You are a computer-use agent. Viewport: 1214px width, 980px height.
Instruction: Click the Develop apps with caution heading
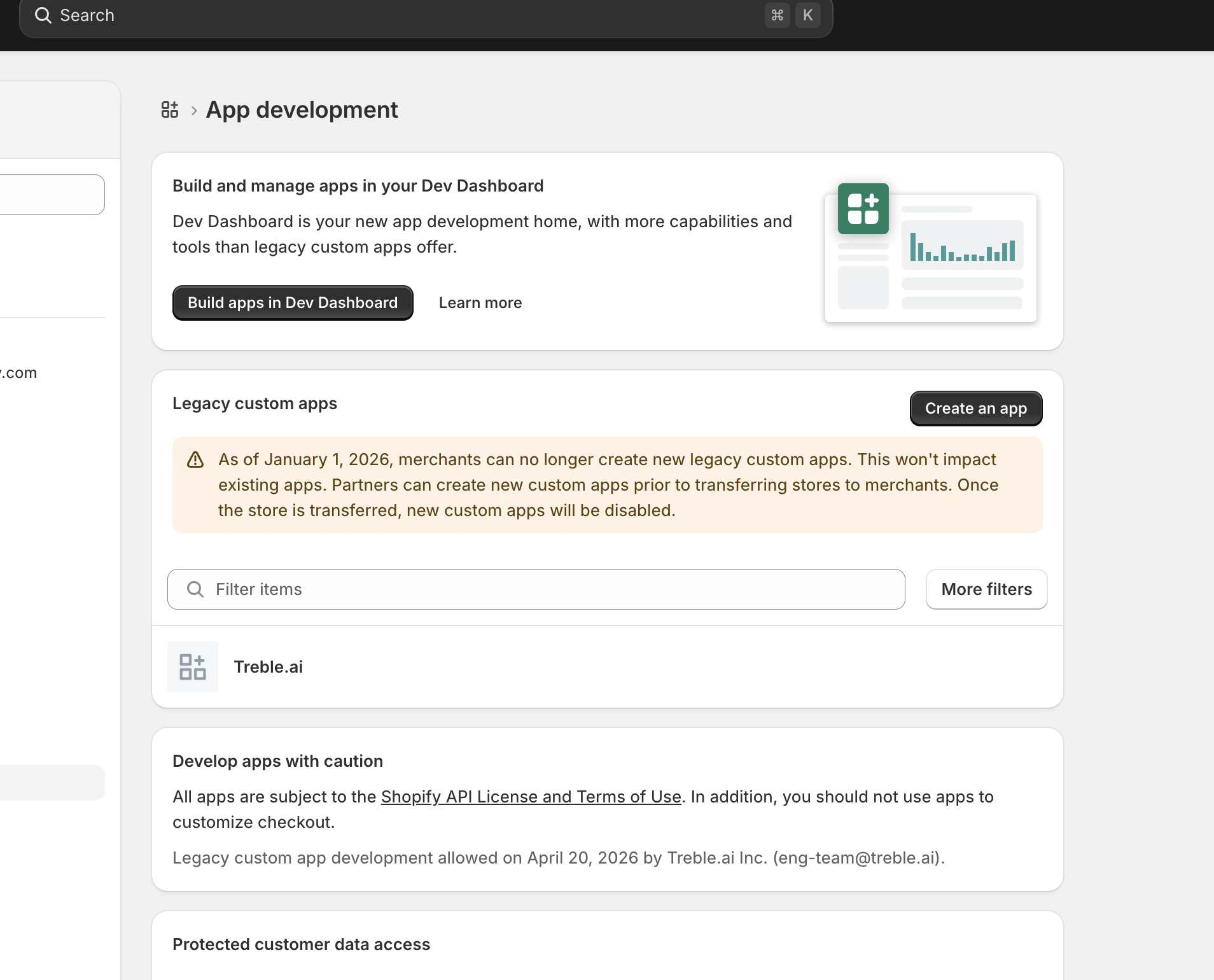277,761
